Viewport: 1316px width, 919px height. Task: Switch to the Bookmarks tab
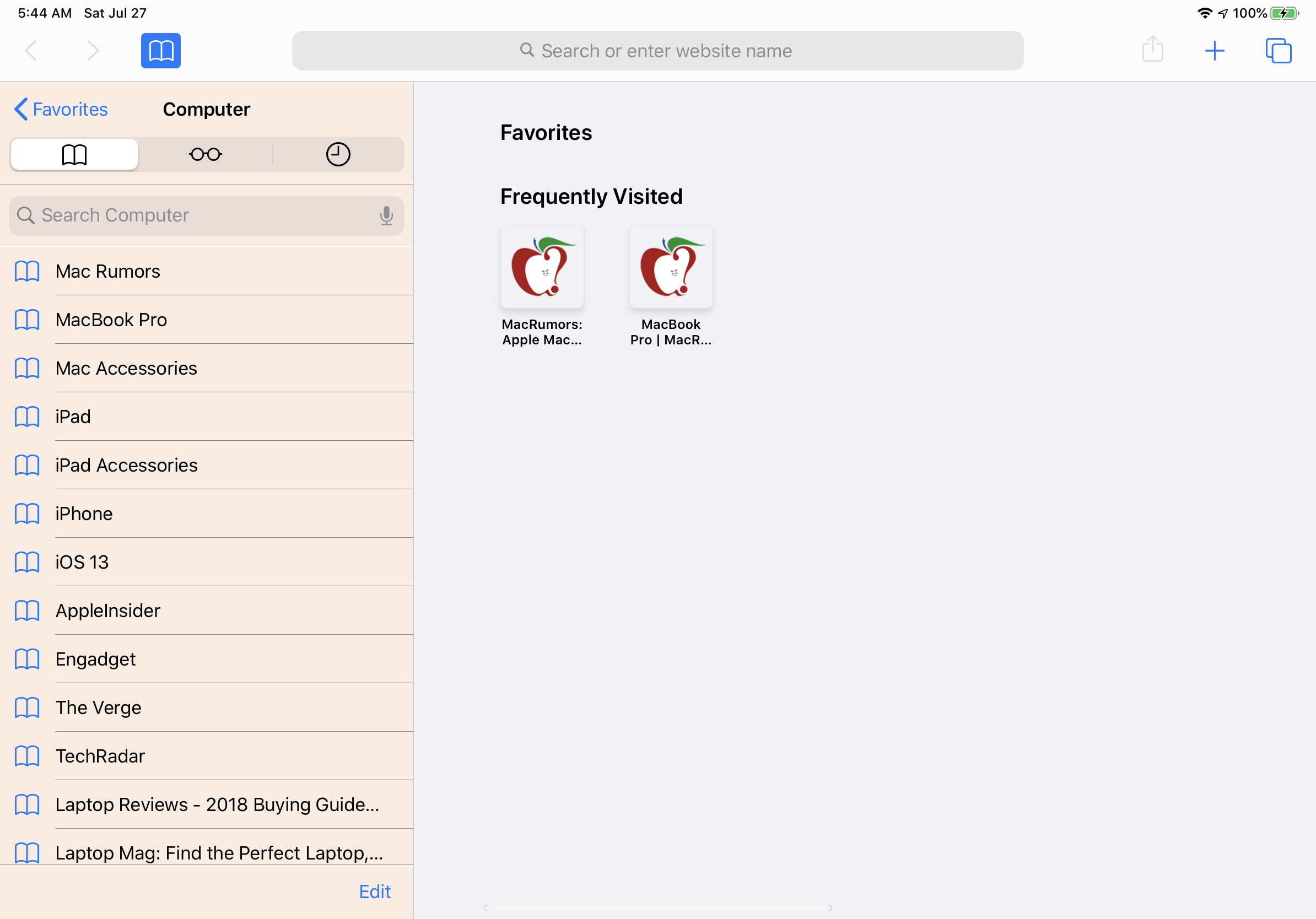pyautogui.click(x=74, y=154)
